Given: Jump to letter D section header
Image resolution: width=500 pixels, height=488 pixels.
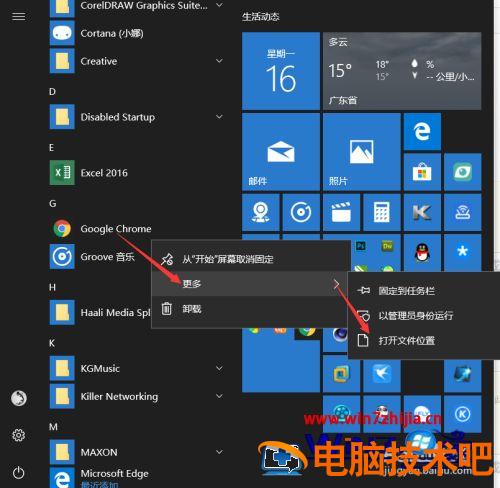Looking at the screenshot, I should [52, 92].
